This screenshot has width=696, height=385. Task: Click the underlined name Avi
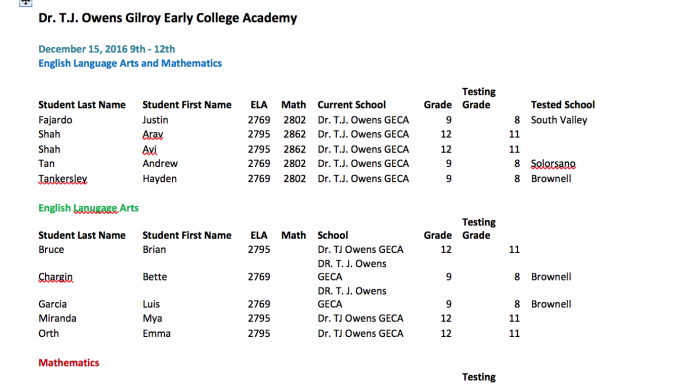pyautogui.click(x=150, y=149)
